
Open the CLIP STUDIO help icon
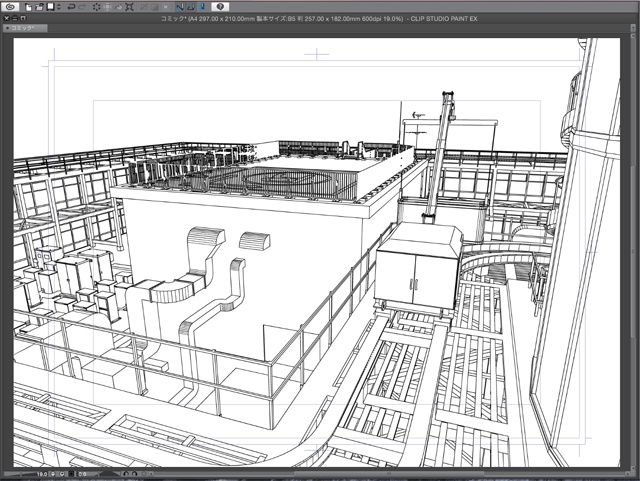click(x=220, y=7)
